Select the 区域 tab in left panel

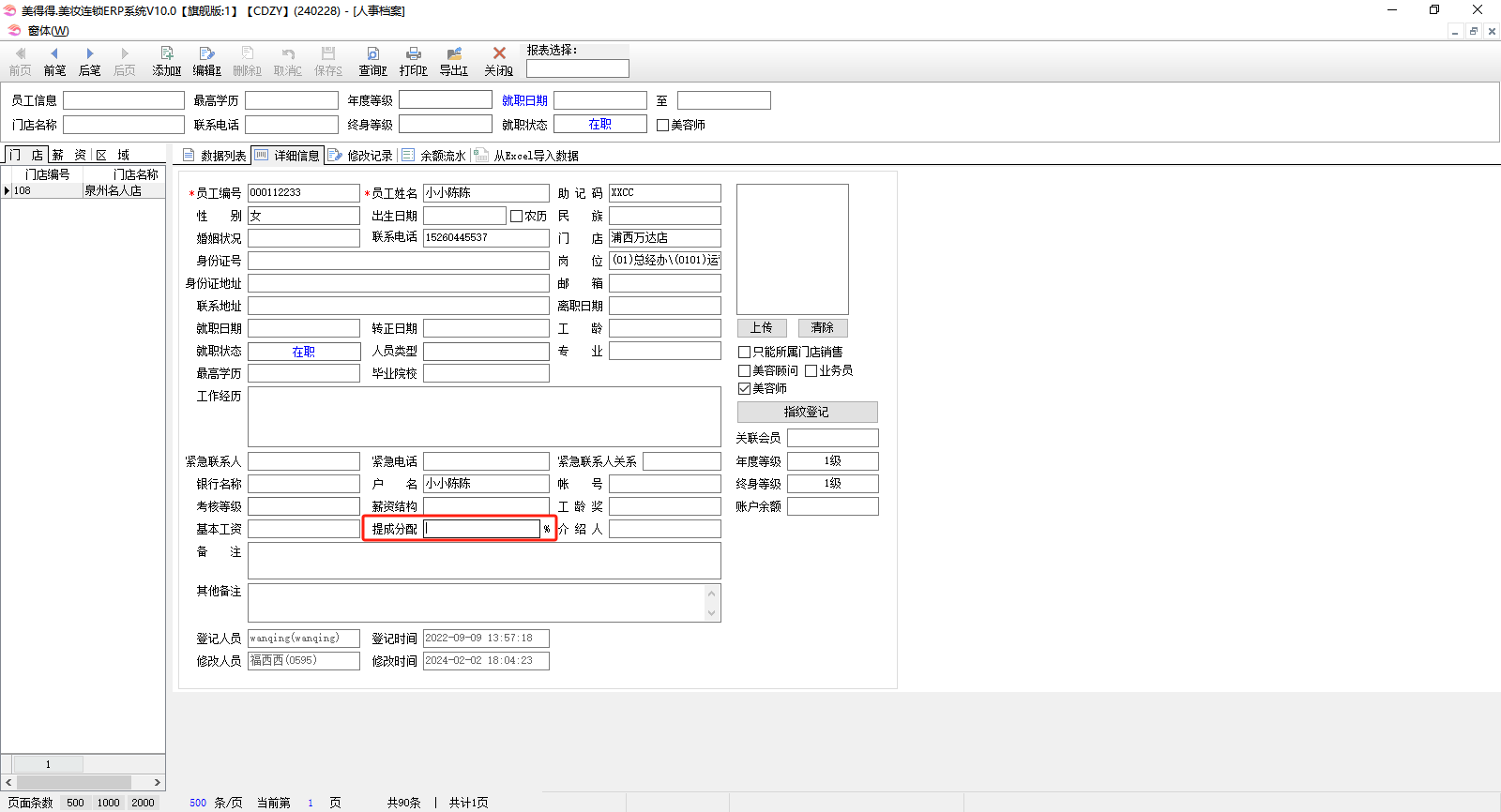coord(113,155)
